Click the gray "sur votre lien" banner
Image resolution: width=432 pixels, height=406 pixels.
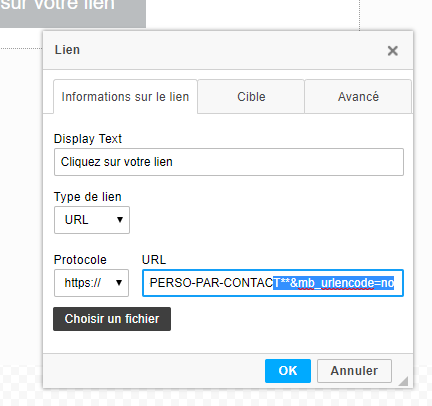[73, 13]
